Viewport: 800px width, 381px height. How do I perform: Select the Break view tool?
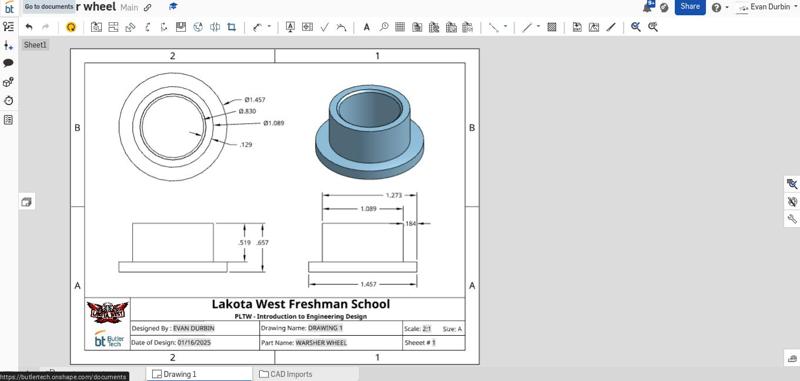tap(215, 28)
